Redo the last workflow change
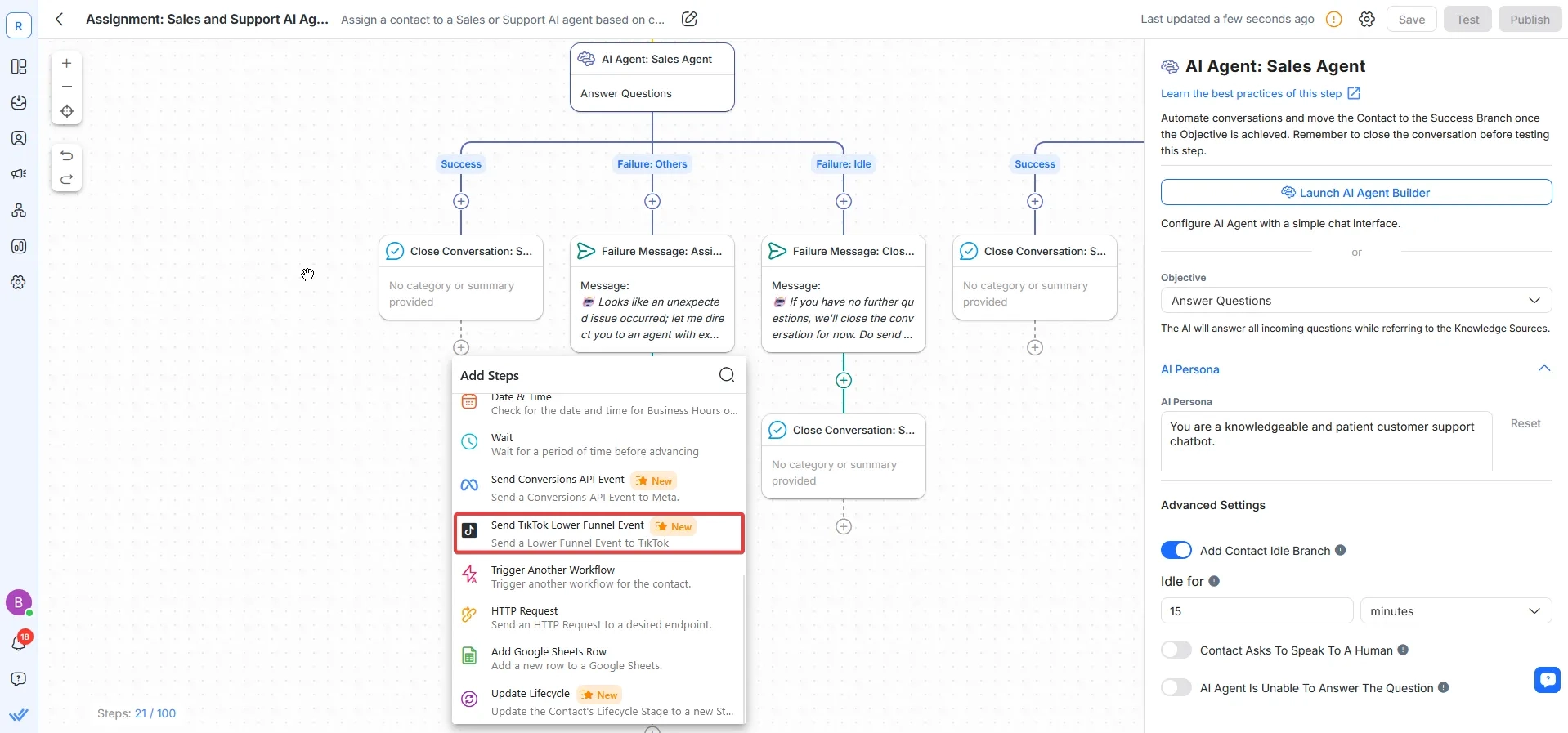This screenshot has width=1568, height=733. pyautogui.click(x=67, y=179)
